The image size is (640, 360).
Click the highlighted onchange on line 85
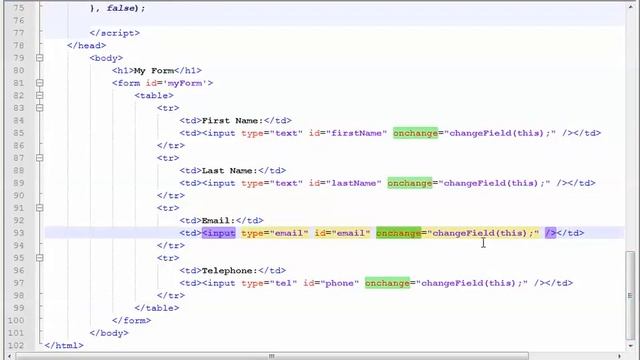pyautogui.click(x=415, y=133)
